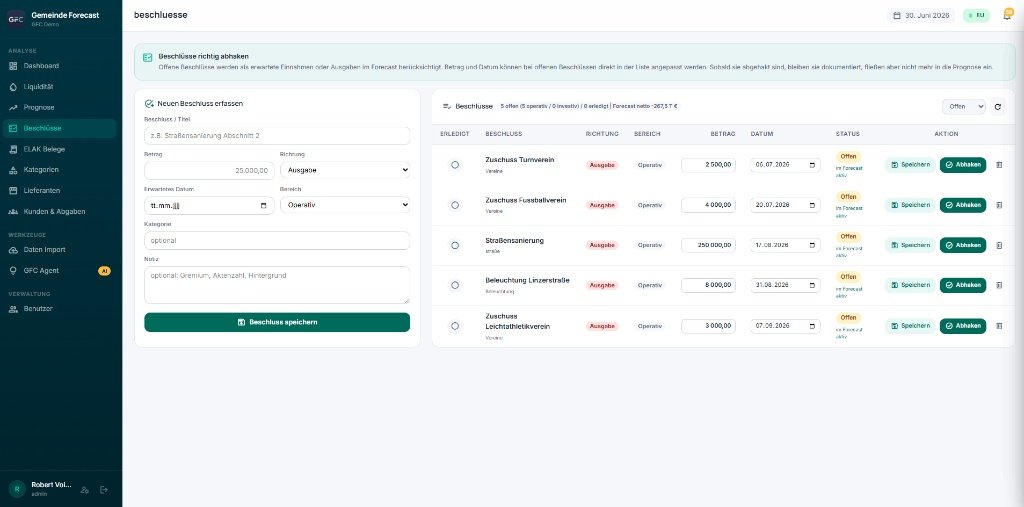Image resolution: width=1024 pixels, height=507 pixels.
Task: Open the Bereich dropdown showing Operativ
Action: pyautogui.click(x=345, y=205)
